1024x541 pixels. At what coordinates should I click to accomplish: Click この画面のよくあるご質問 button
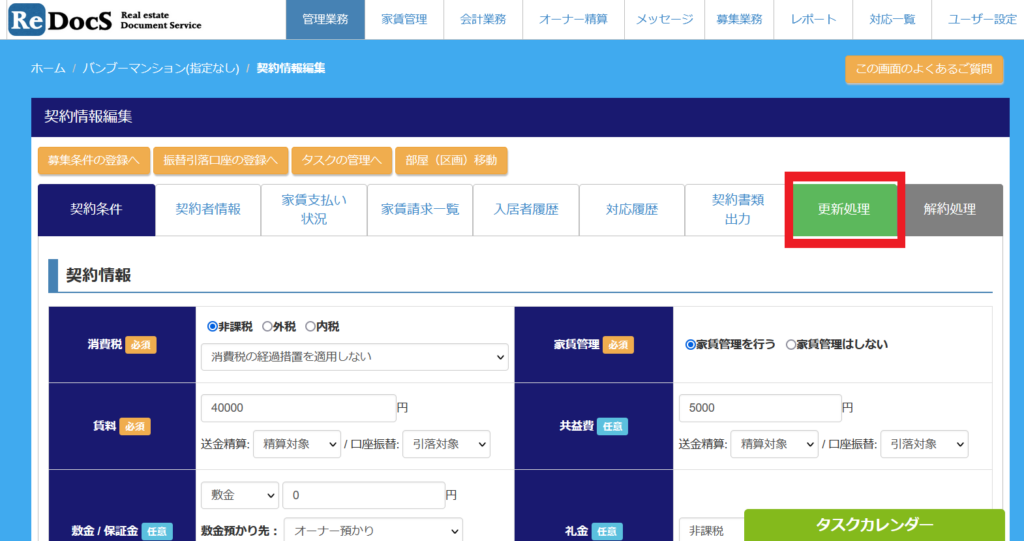coord(924,69)
